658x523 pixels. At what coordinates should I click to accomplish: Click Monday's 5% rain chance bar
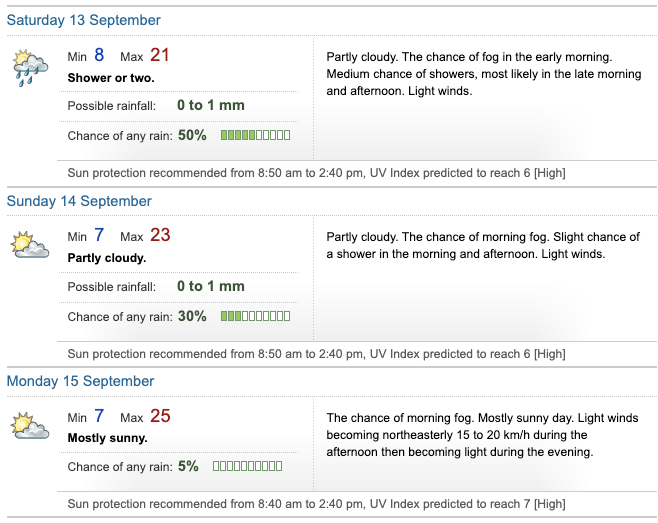coord(248,466)
